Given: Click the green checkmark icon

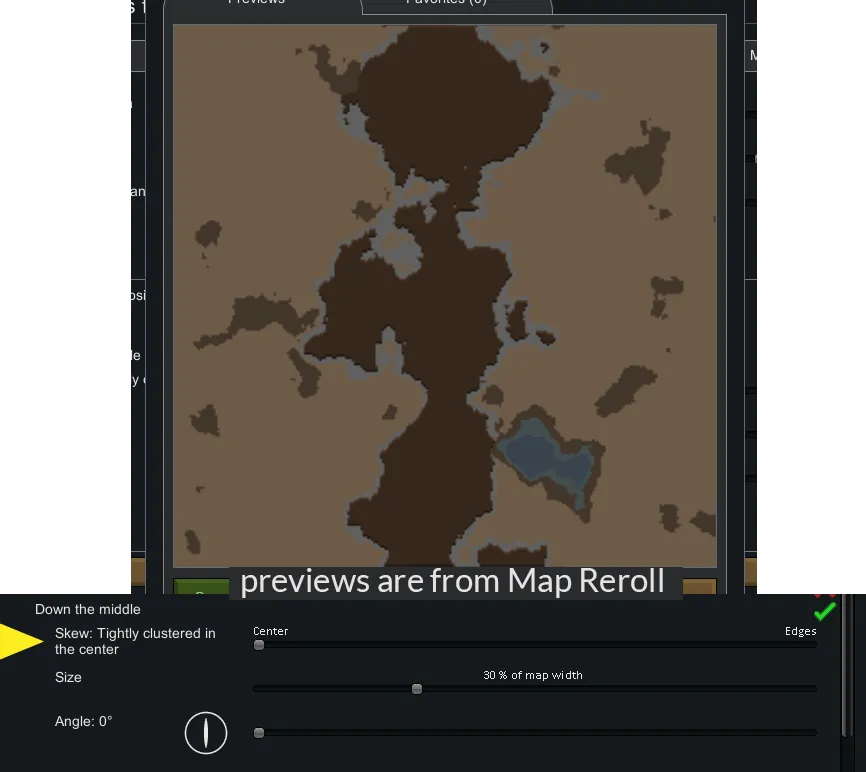Looking at the screenshot, I should coord(824,612).
